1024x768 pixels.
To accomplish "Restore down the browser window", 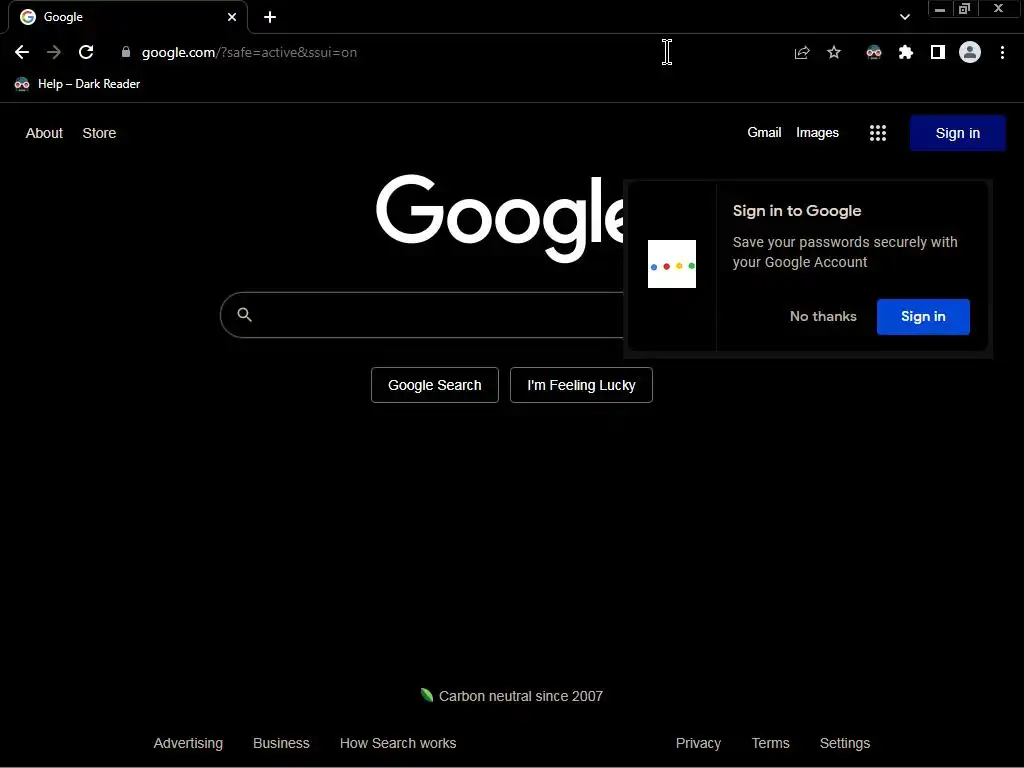I will [x=965, y=9].
